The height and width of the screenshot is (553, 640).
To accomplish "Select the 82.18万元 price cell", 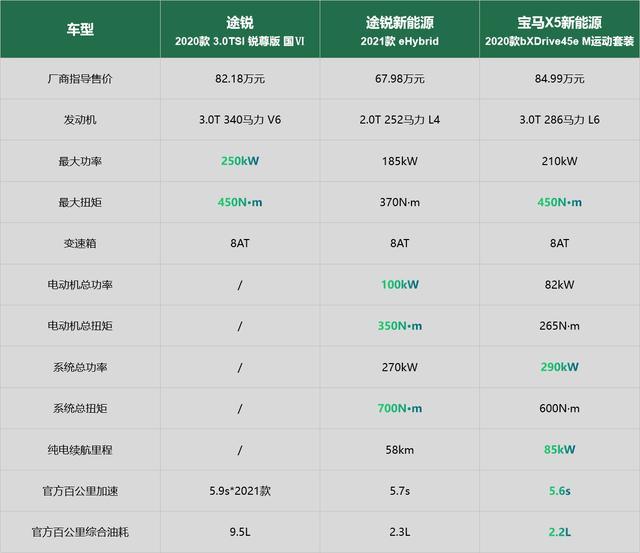I will (240, 79).
